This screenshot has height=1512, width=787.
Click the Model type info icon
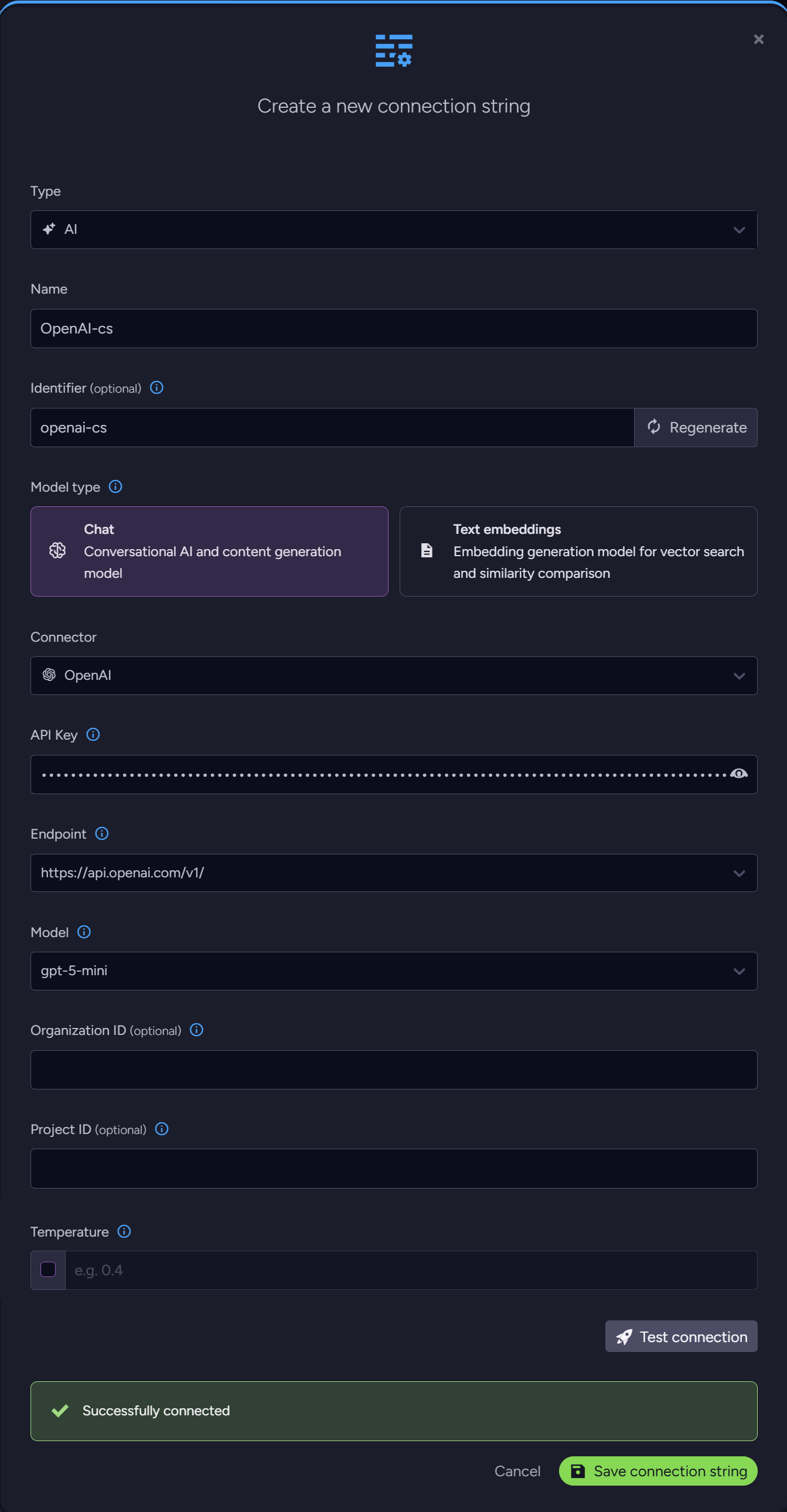(x=115, y=486)
